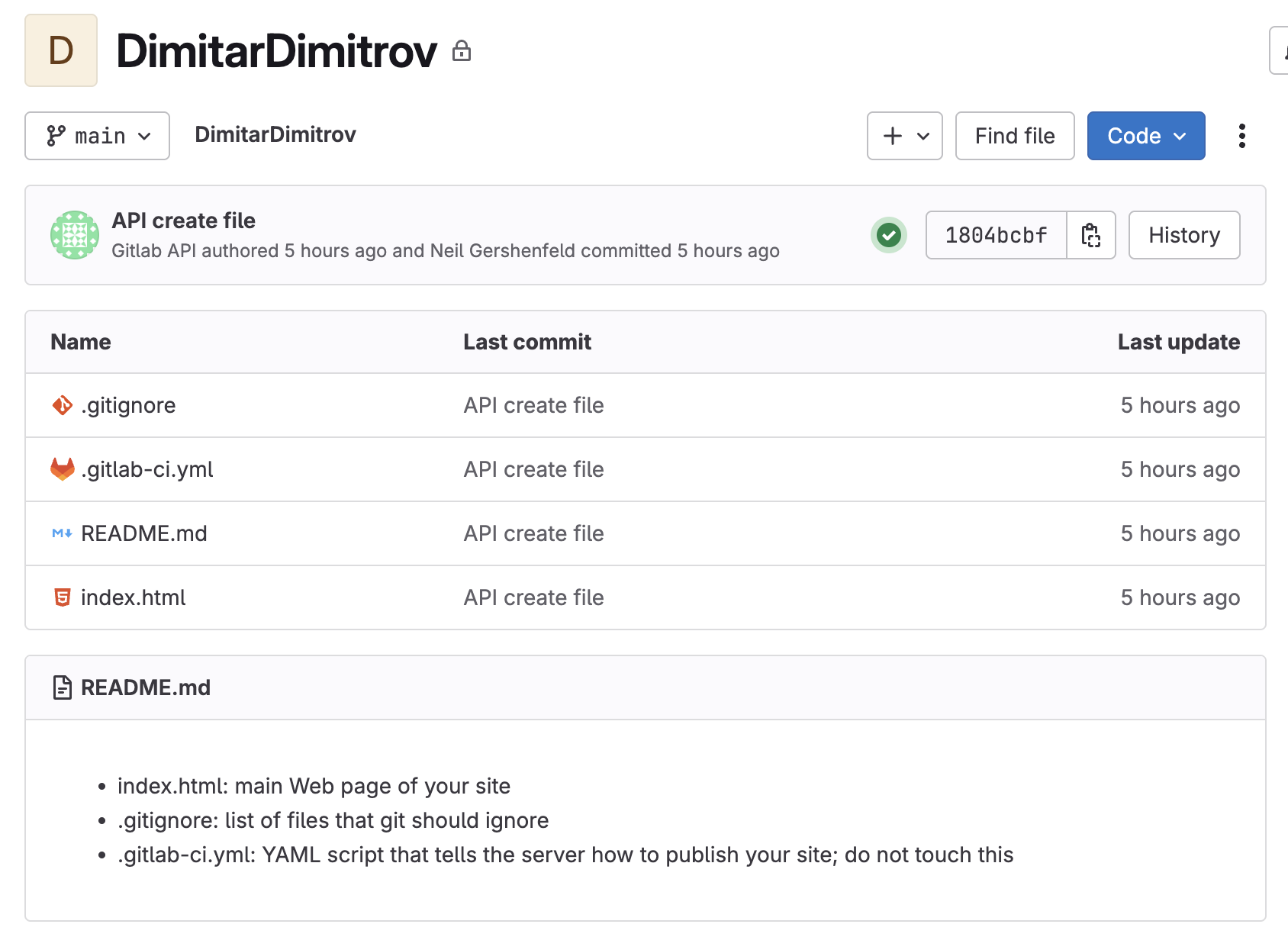
Task: Click the project avatar letter D
Action: point(61,50)
